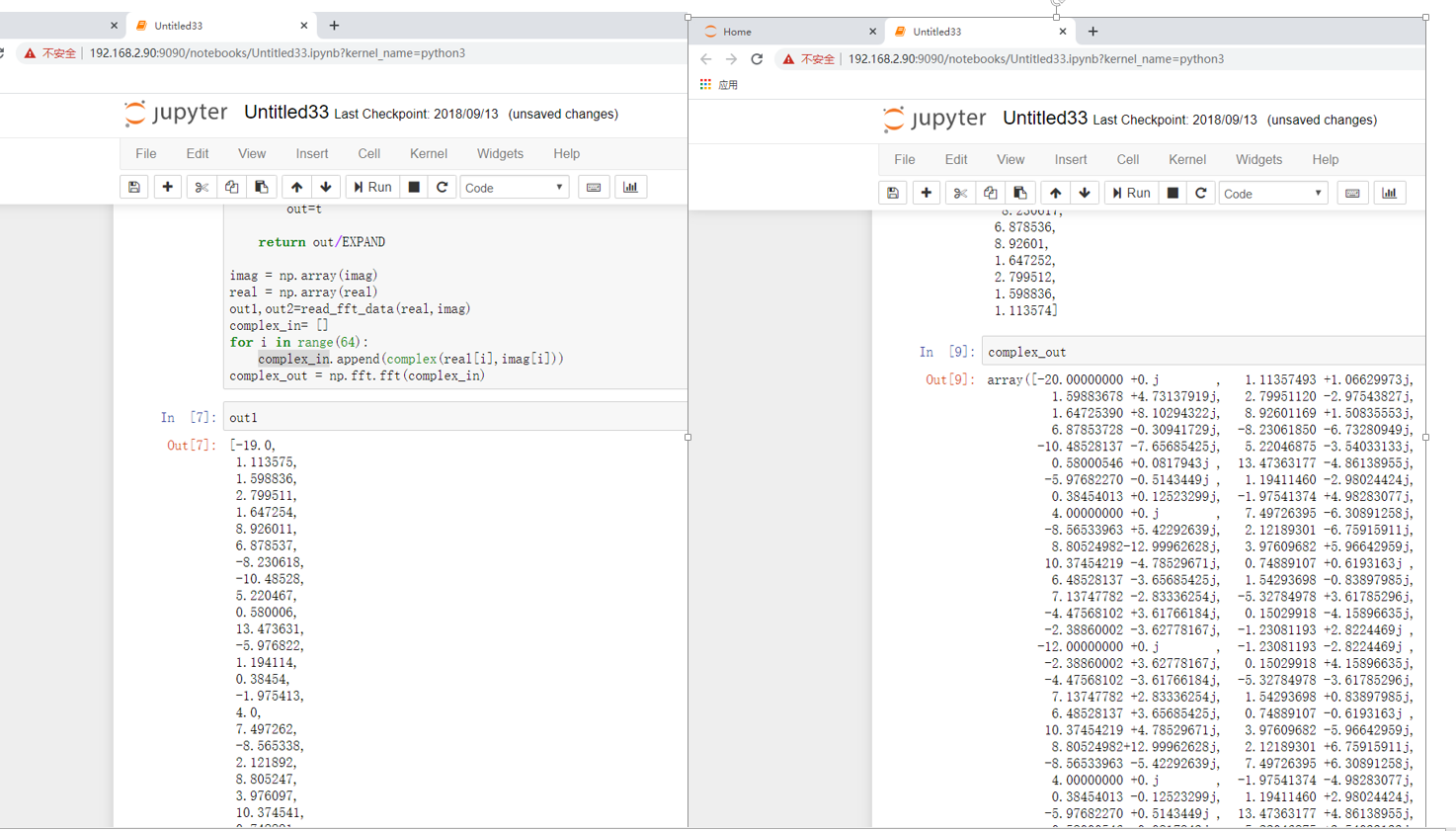Insert cell below in right window
The image size is (1456, 831).
[927, 193]
